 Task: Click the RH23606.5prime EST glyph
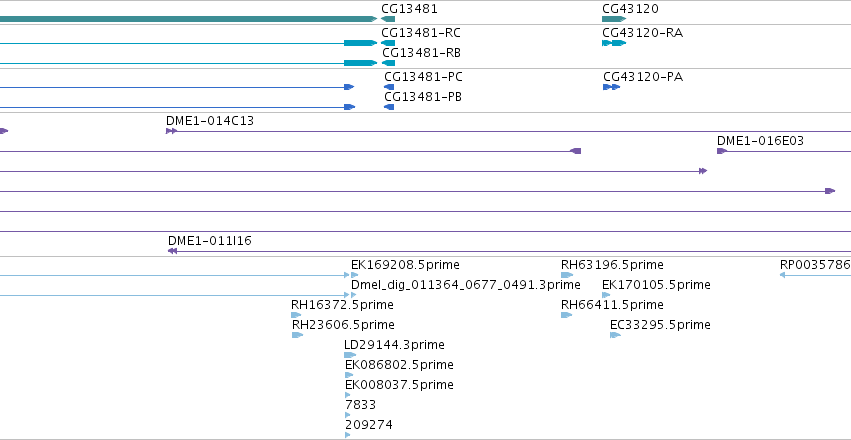pyautogui.click(x=297, y=335)
